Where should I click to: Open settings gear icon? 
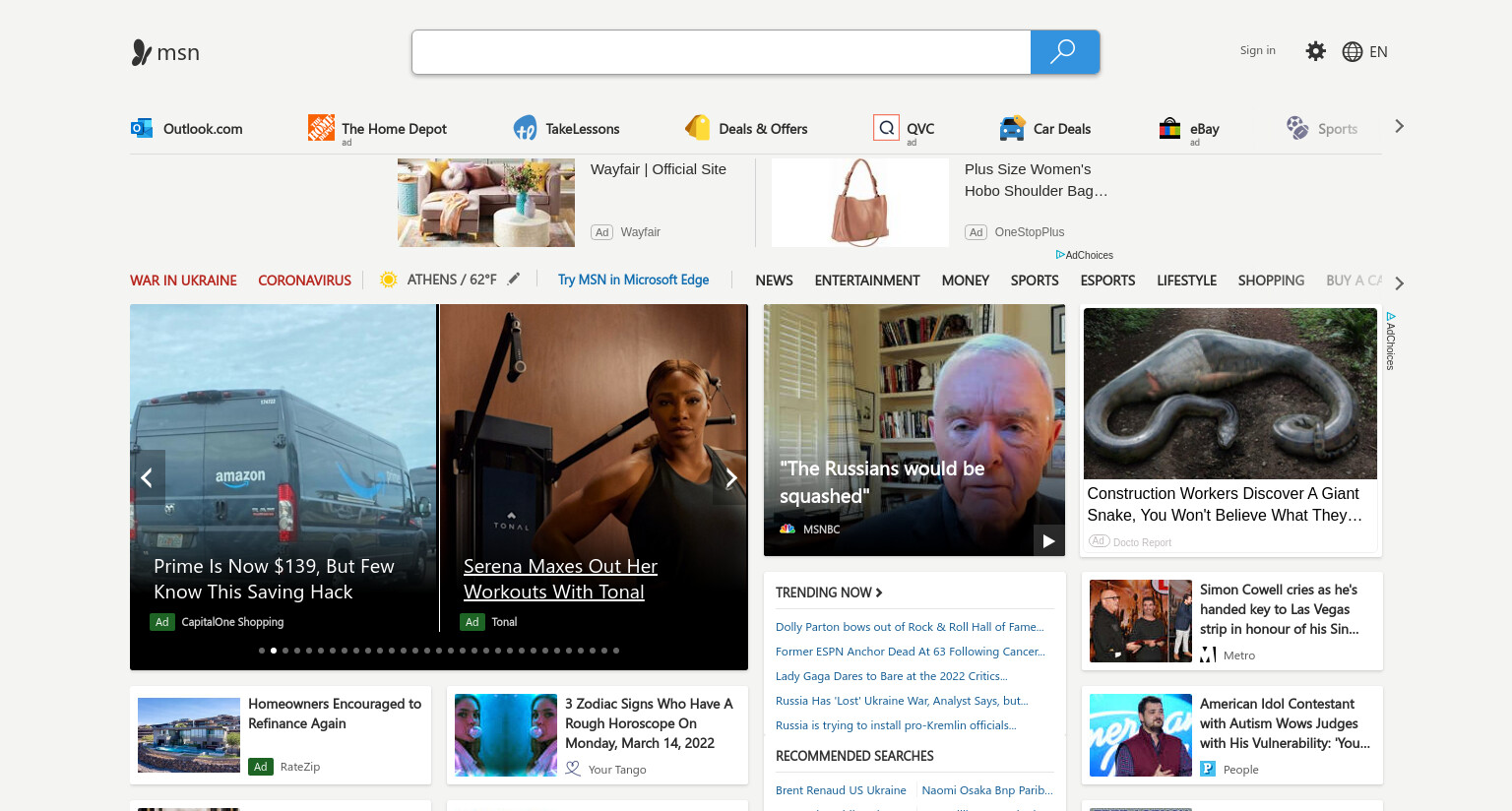click(x=1315, y=51)
